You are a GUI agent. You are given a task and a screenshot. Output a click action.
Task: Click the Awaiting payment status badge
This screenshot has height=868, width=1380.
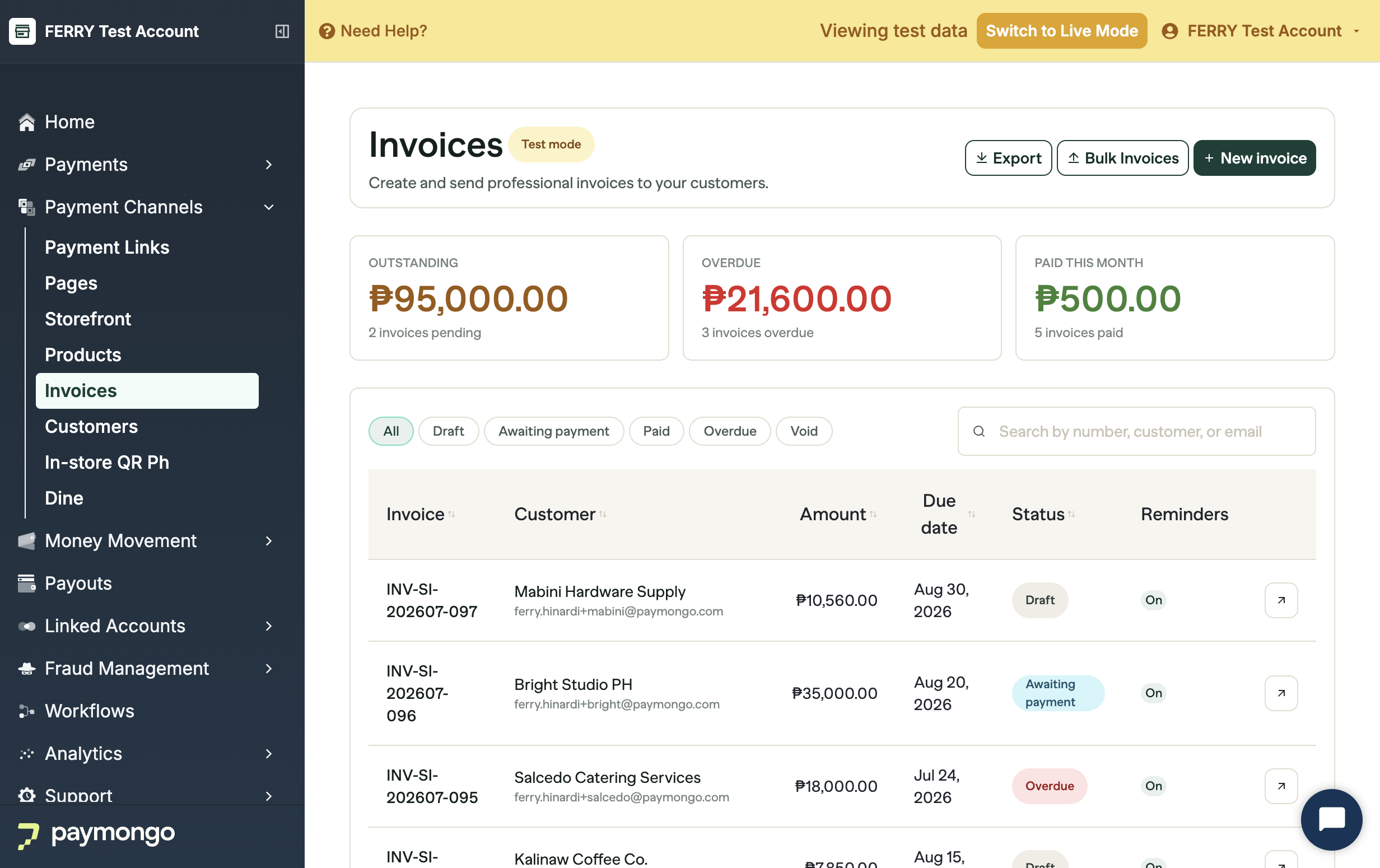point(1058,693)
